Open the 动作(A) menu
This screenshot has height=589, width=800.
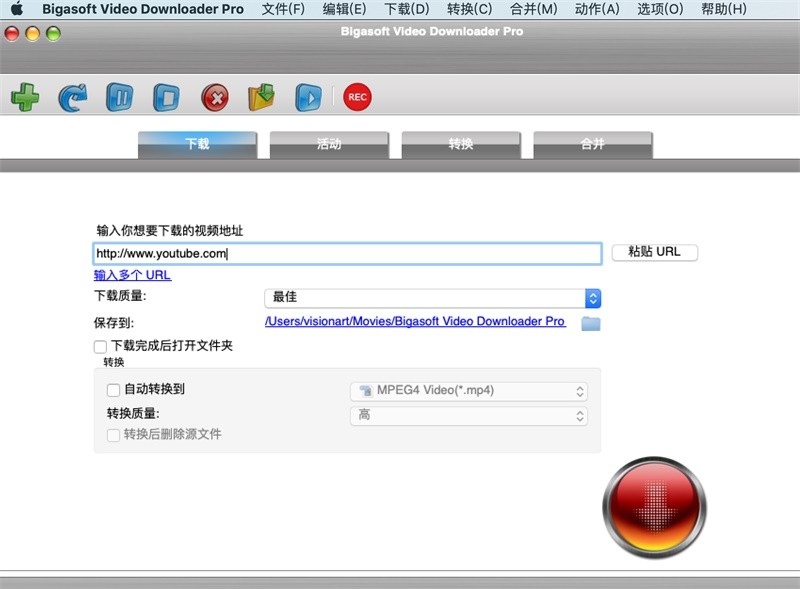click(597, 9)
